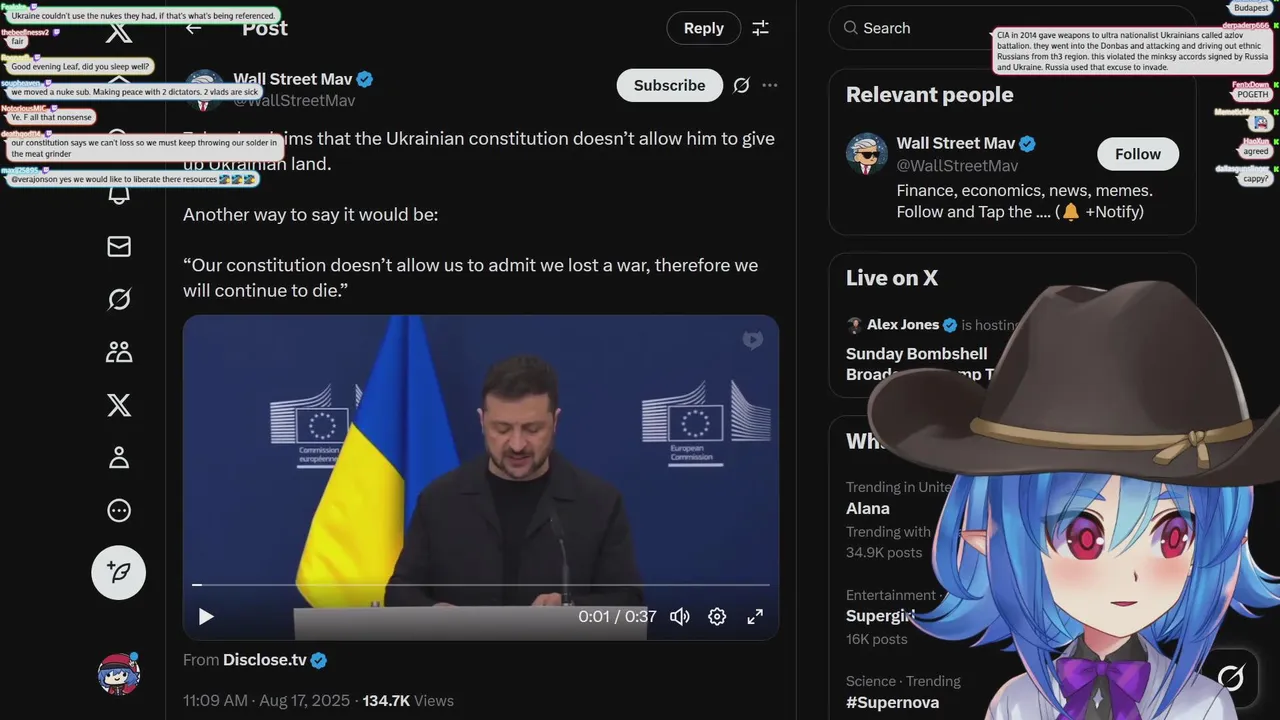
Task: Open Communities people icon in sidebar
Action: tap(119, 352)
